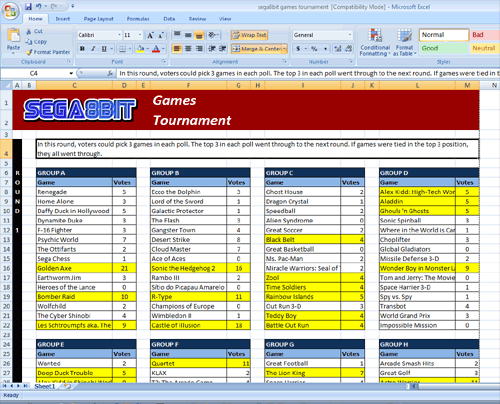Click the Paste clipboard icon

coord(13,35)
